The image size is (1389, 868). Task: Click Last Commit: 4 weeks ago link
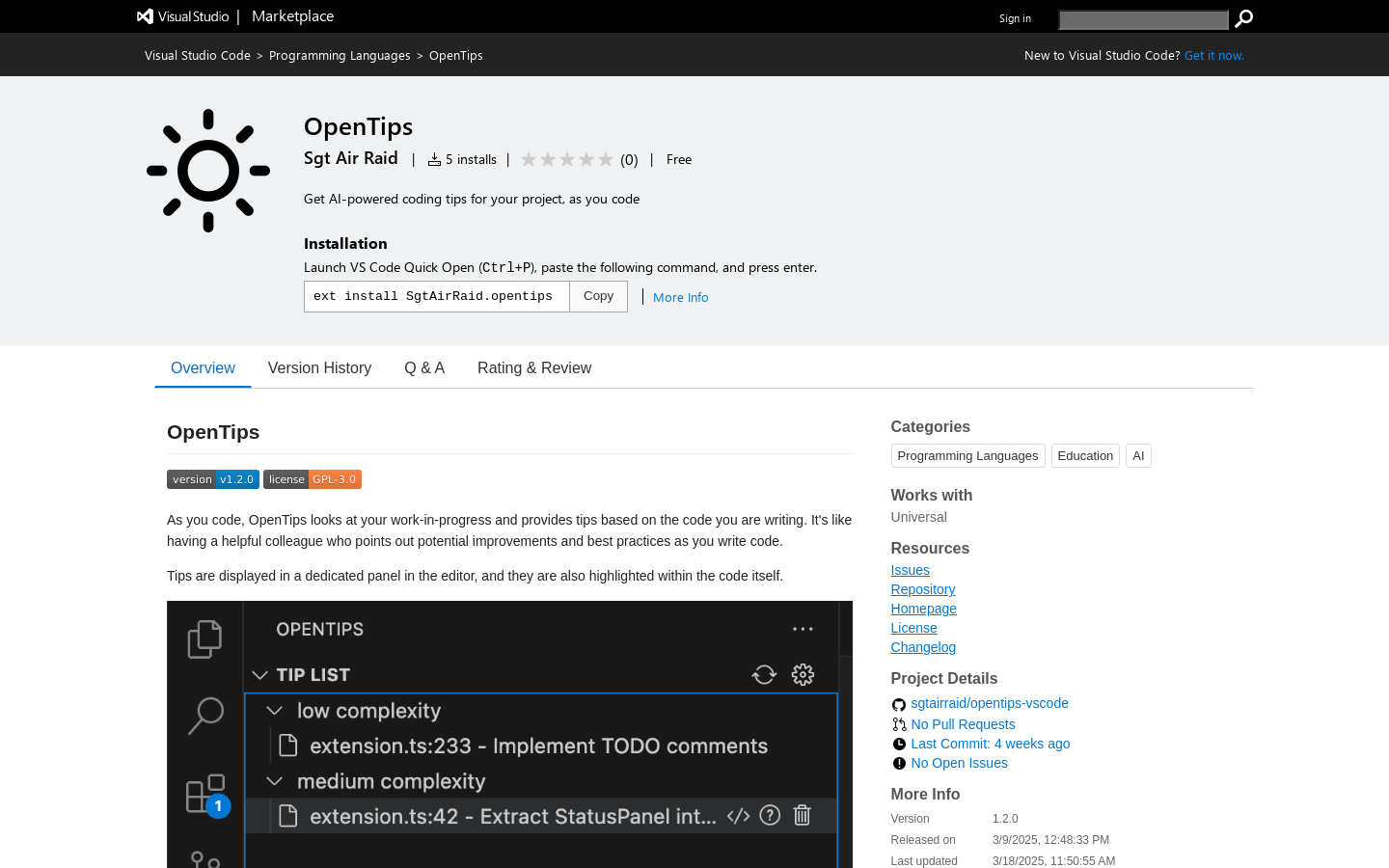pos(991,744)
